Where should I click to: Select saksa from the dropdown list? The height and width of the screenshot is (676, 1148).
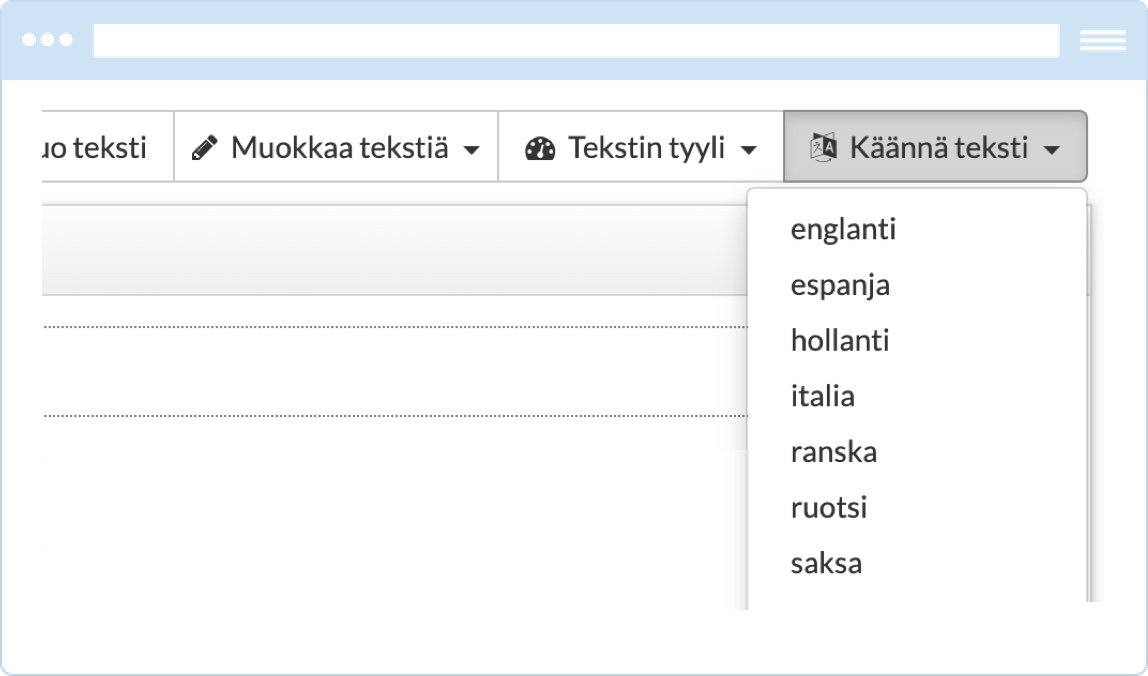coord(826,563)
